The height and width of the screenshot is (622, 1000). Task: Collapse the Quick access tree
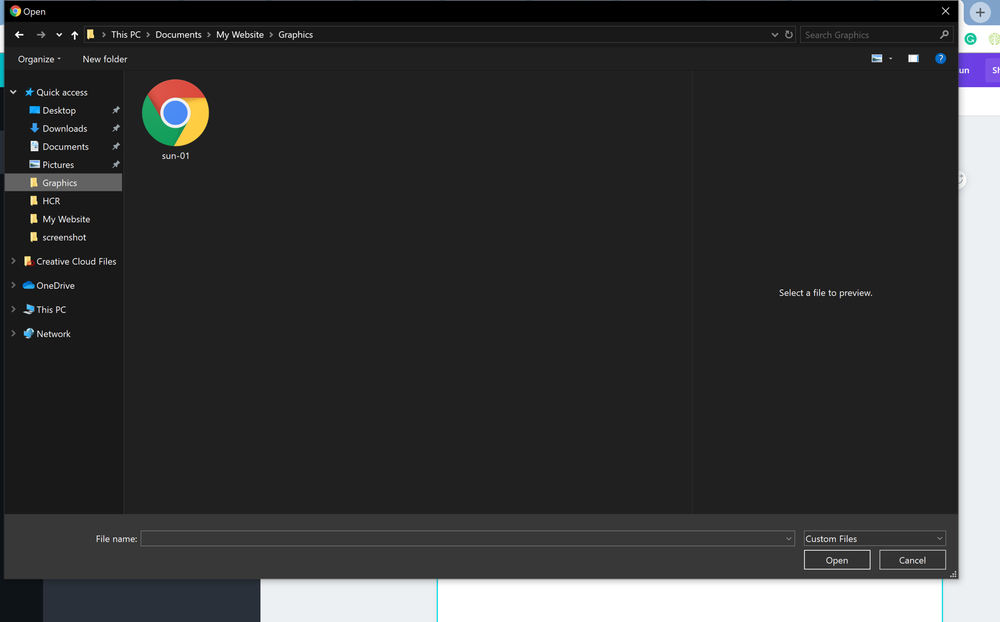tap(13, 92)
